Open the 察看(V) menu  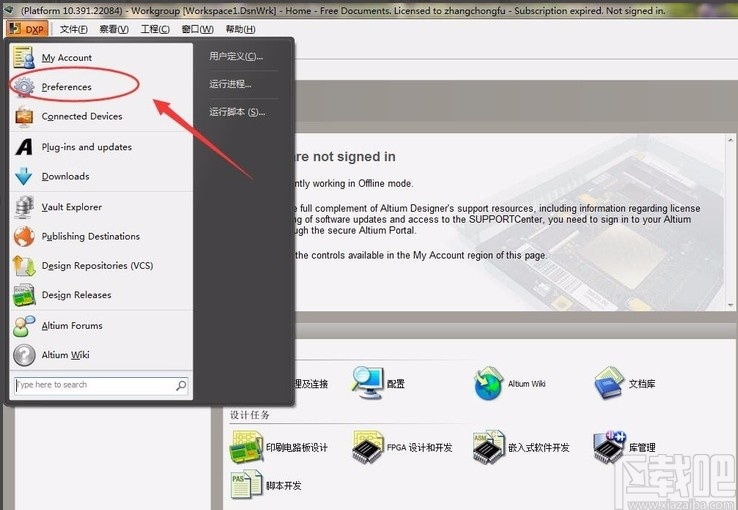114,29
